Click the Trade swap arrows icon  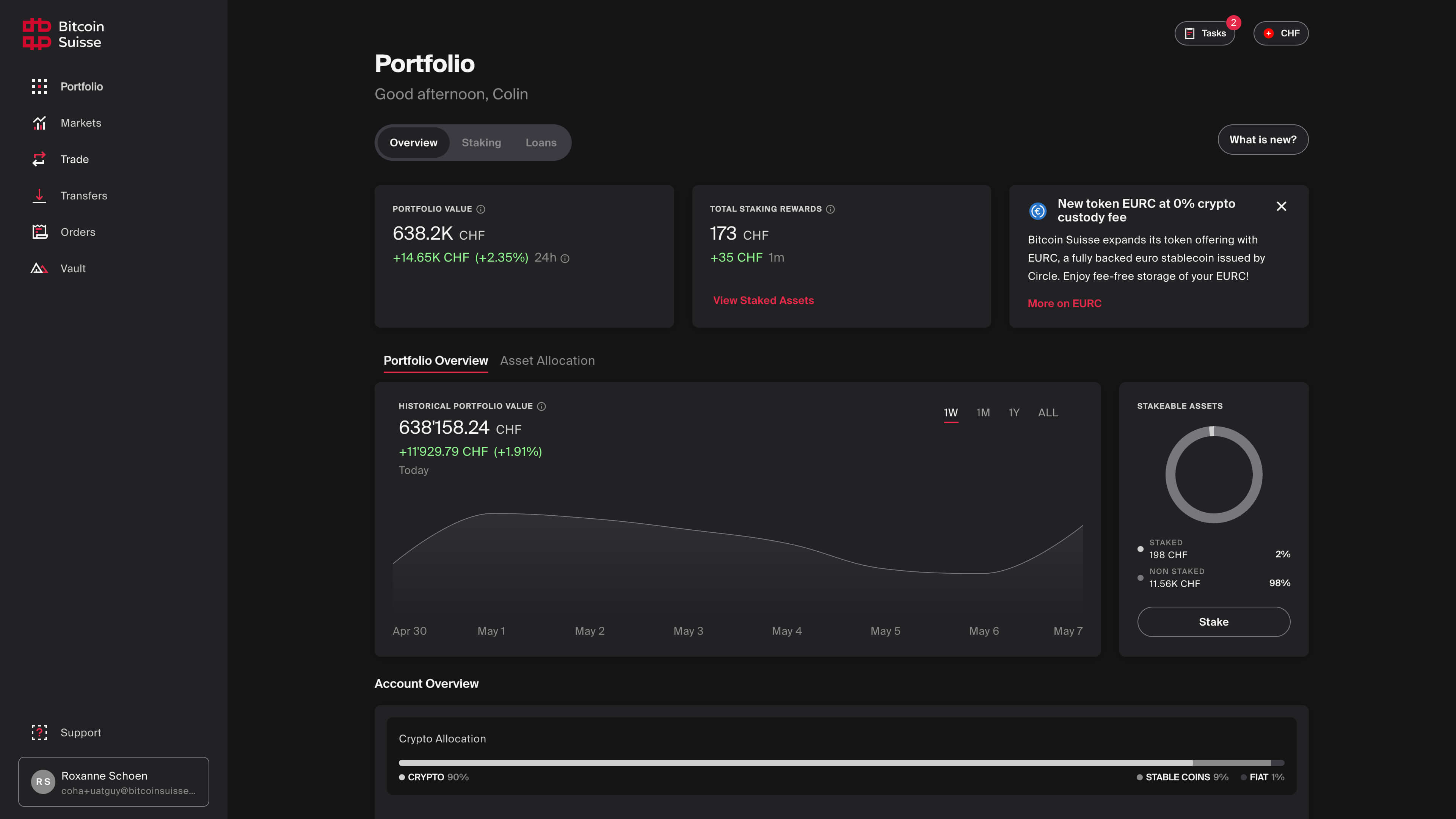(x=39, y=159)
